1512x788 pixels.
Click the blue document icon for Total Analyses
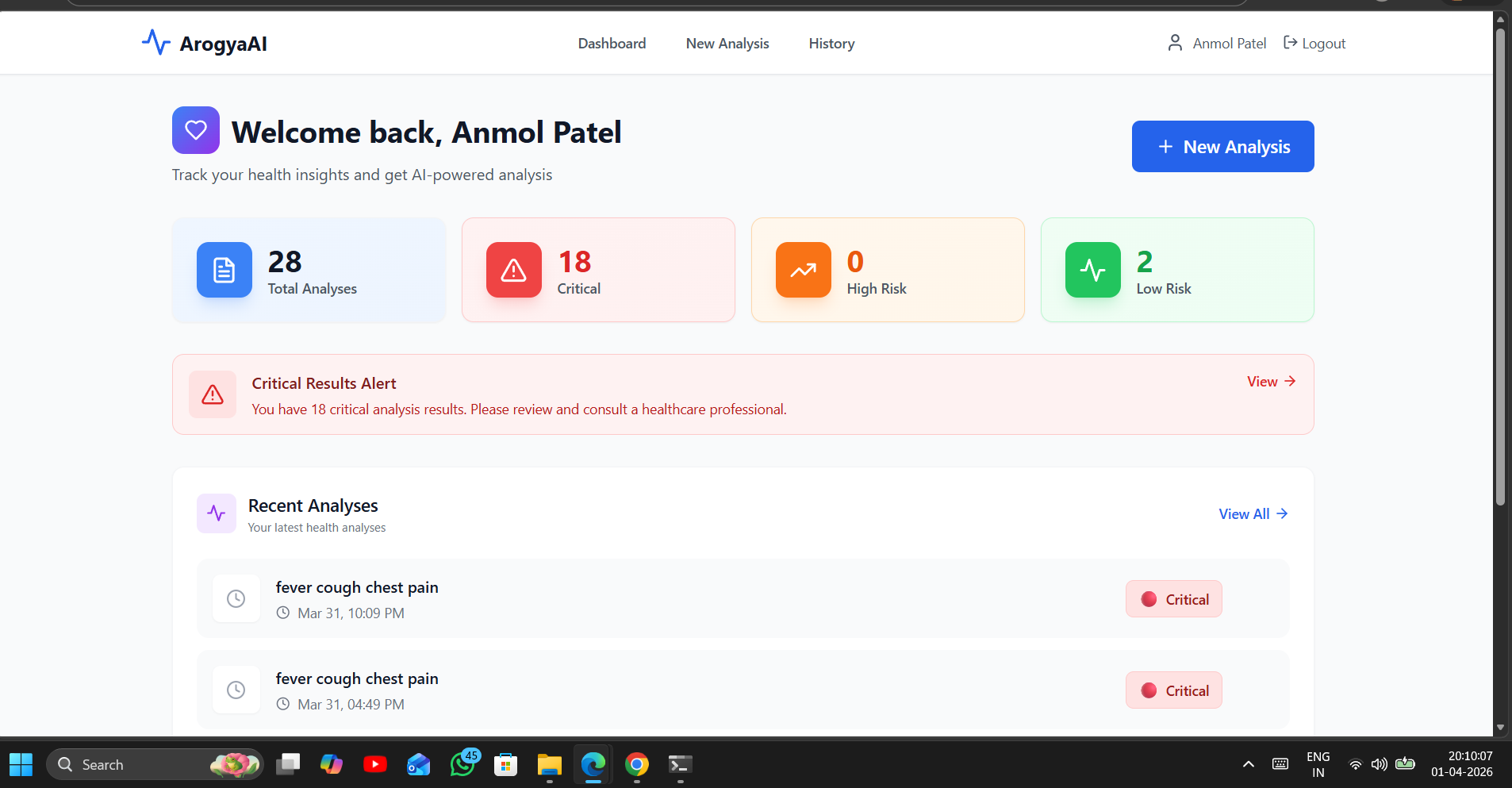point(224,270)
